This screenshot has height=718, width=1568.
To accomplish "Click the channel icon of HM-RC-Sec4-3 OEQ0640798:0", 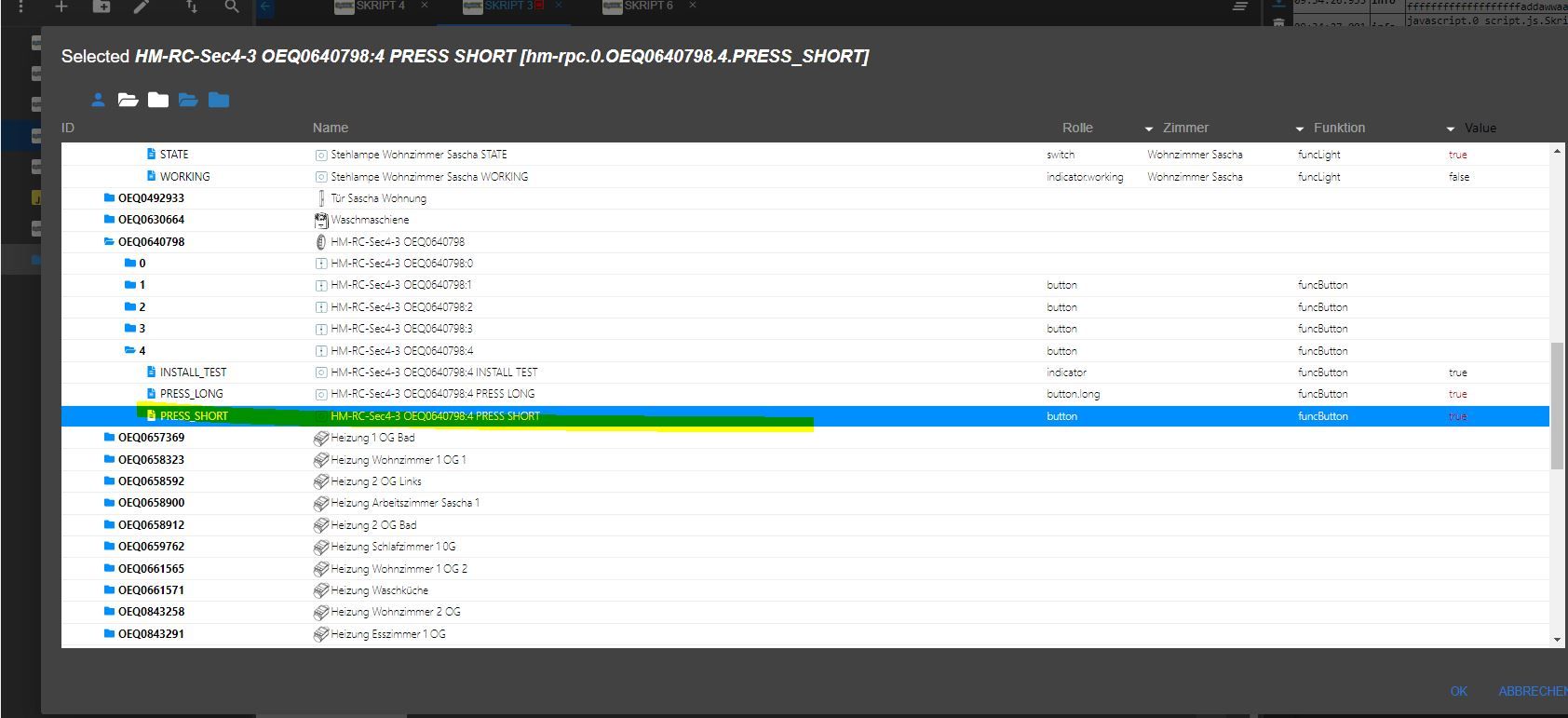I will (321, 264).
